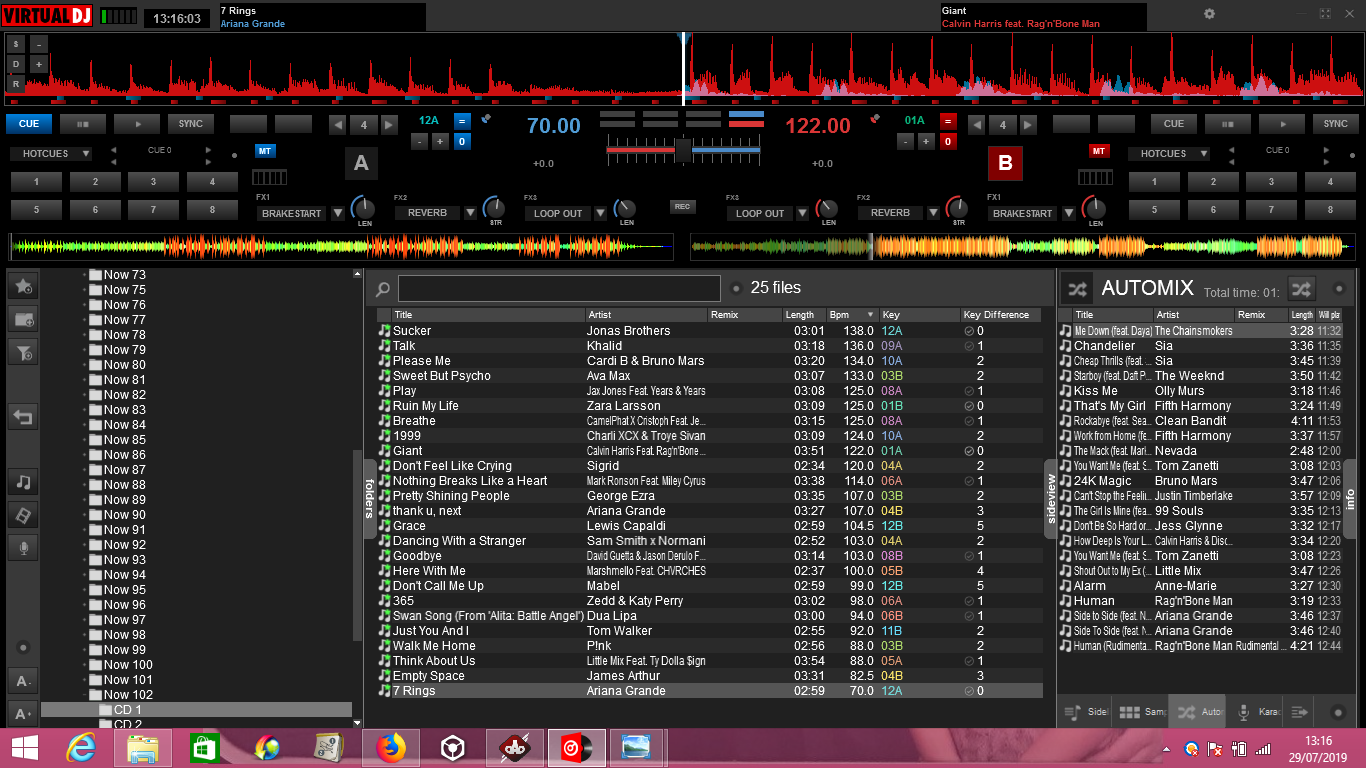The width and height of the screenshot is (1366, 768).
Task: Show music files using the note icon
Action: [23, 482]
